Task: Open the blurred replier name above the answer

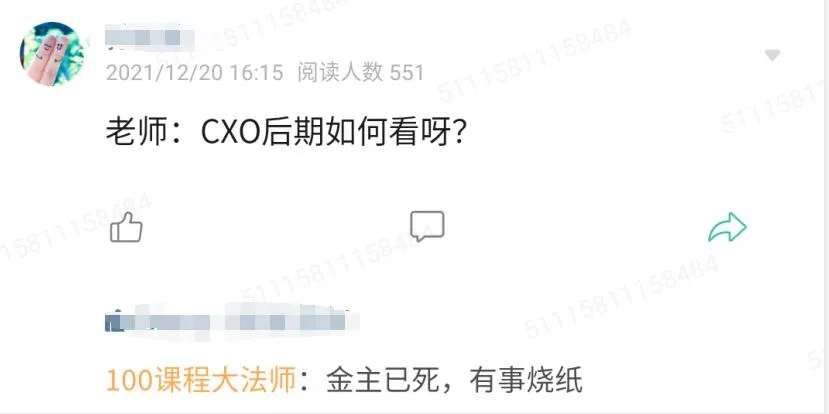Action: point(233,318)
